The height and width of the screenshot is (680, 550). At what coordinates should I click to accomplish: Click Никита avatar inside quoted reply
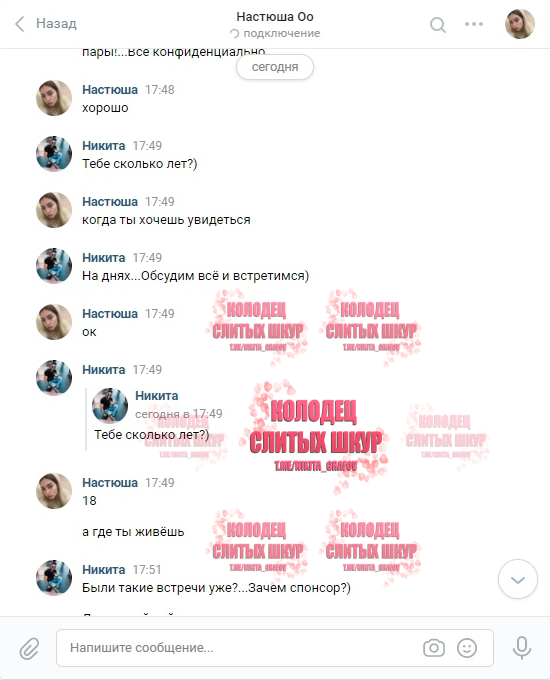110,405
